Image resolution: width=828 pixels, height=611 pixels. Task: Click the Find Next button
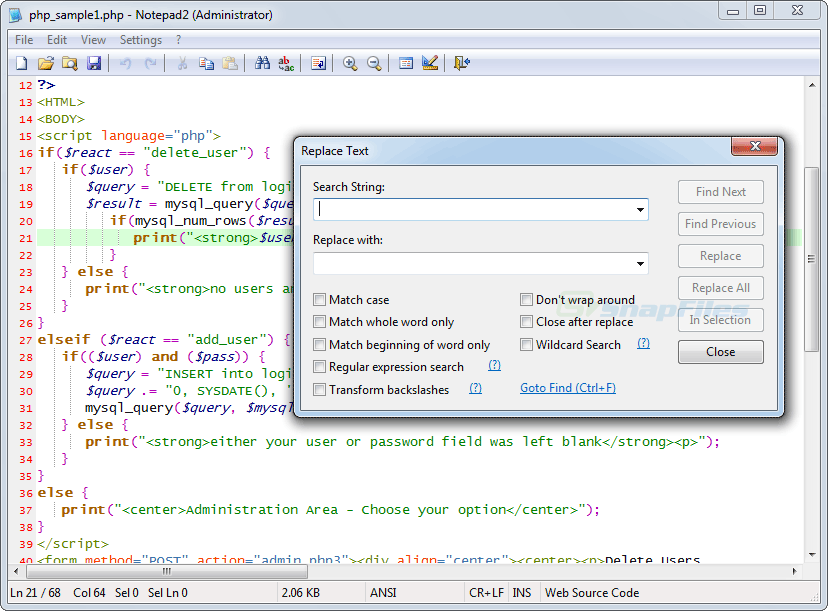720,192
